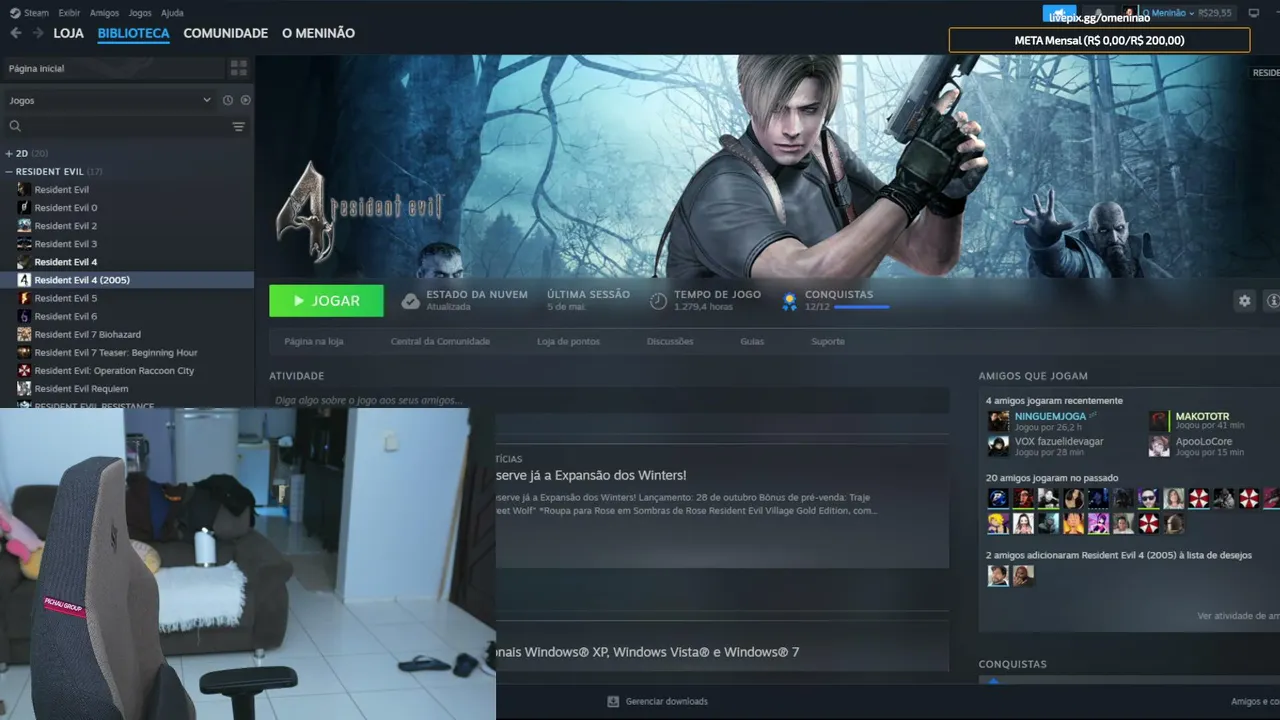Collapse the RESIDENT EVIL collection
This screenshot has width=1280, height=720.
9,171
